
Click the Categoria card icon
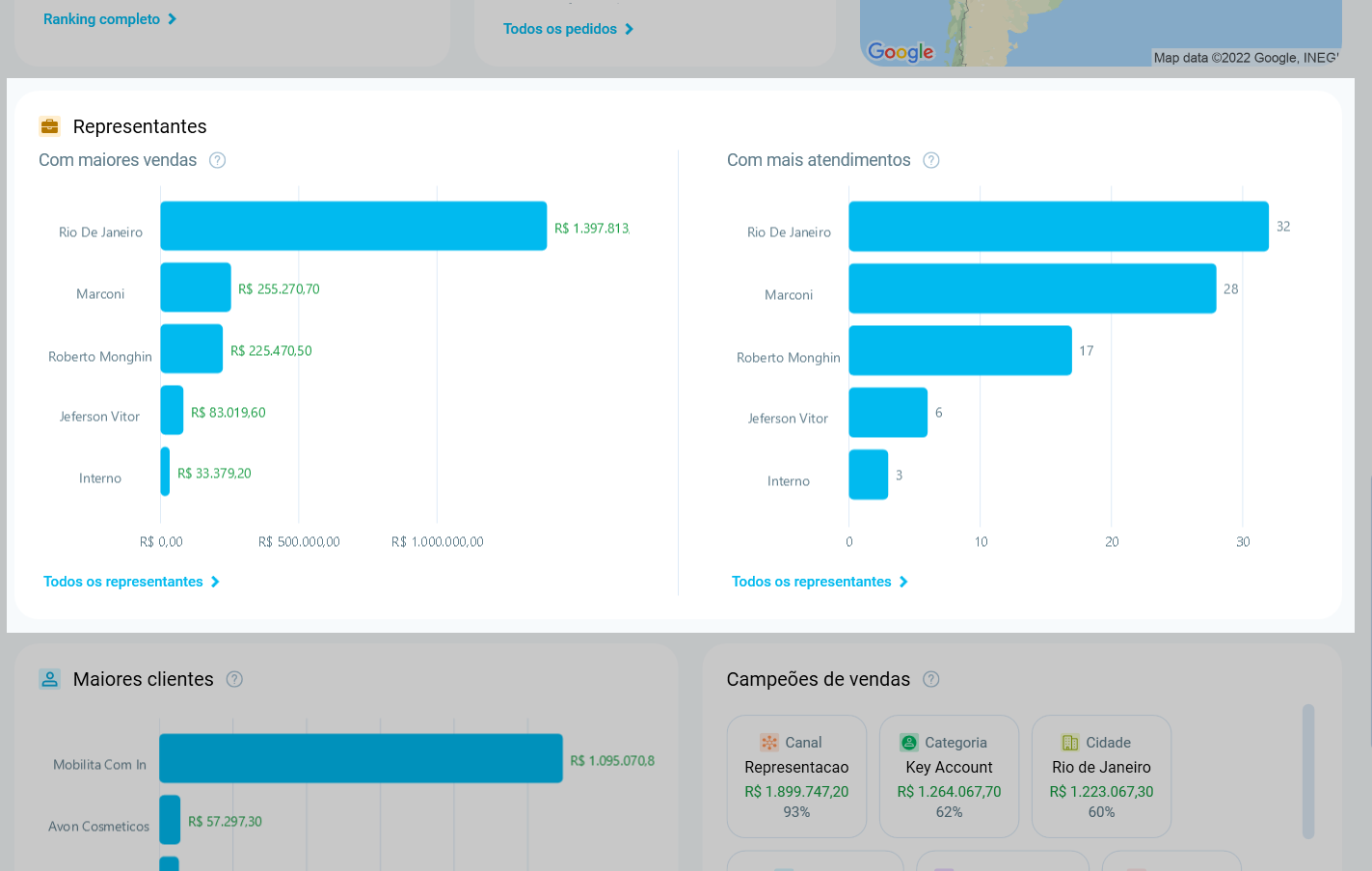click(x=909, y=743)
